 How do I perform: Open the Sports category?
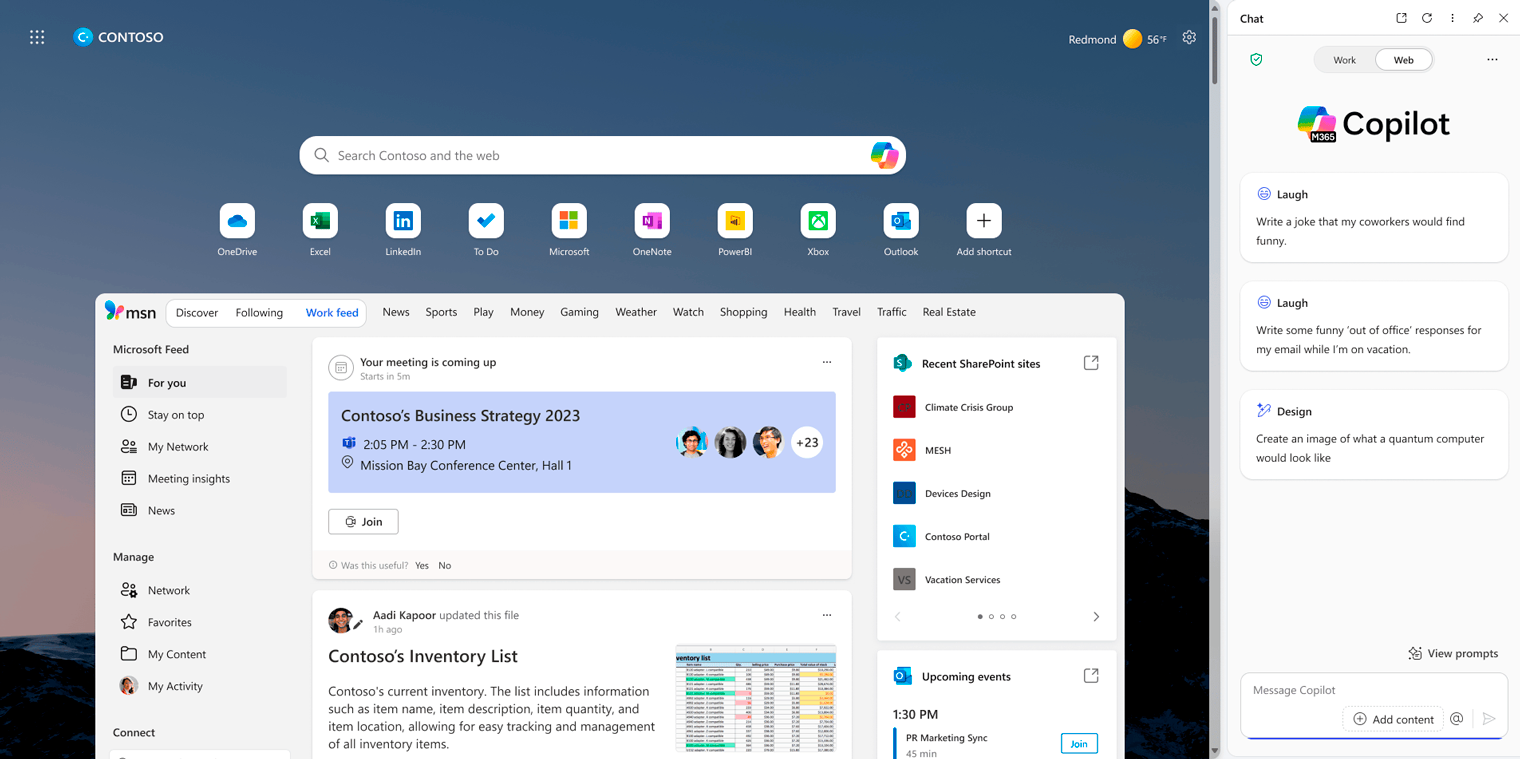(x=441, y=312)
